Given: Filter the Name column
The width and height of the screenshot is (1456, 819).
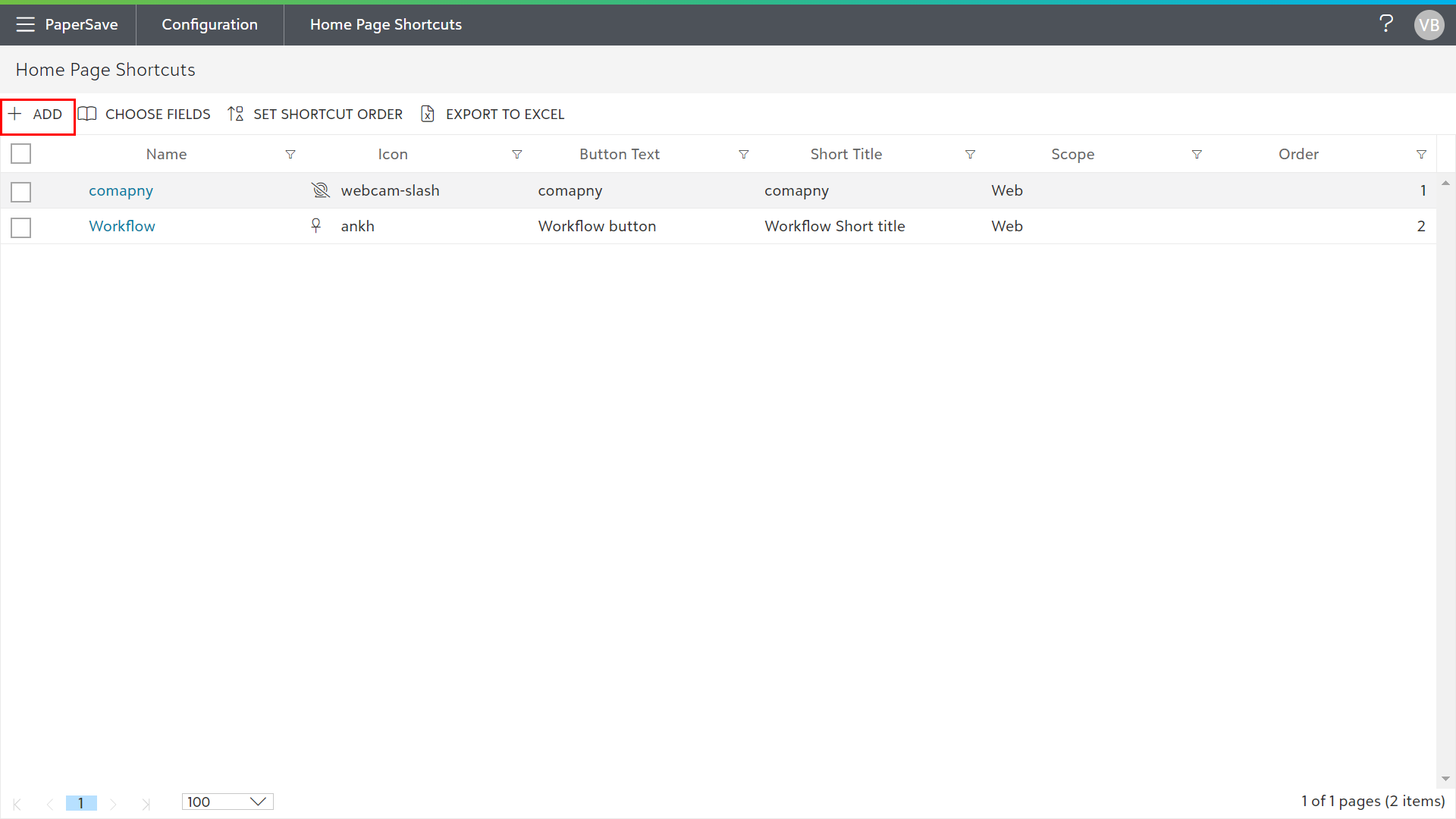Looking at the screenshot, I should coord(290,155).
